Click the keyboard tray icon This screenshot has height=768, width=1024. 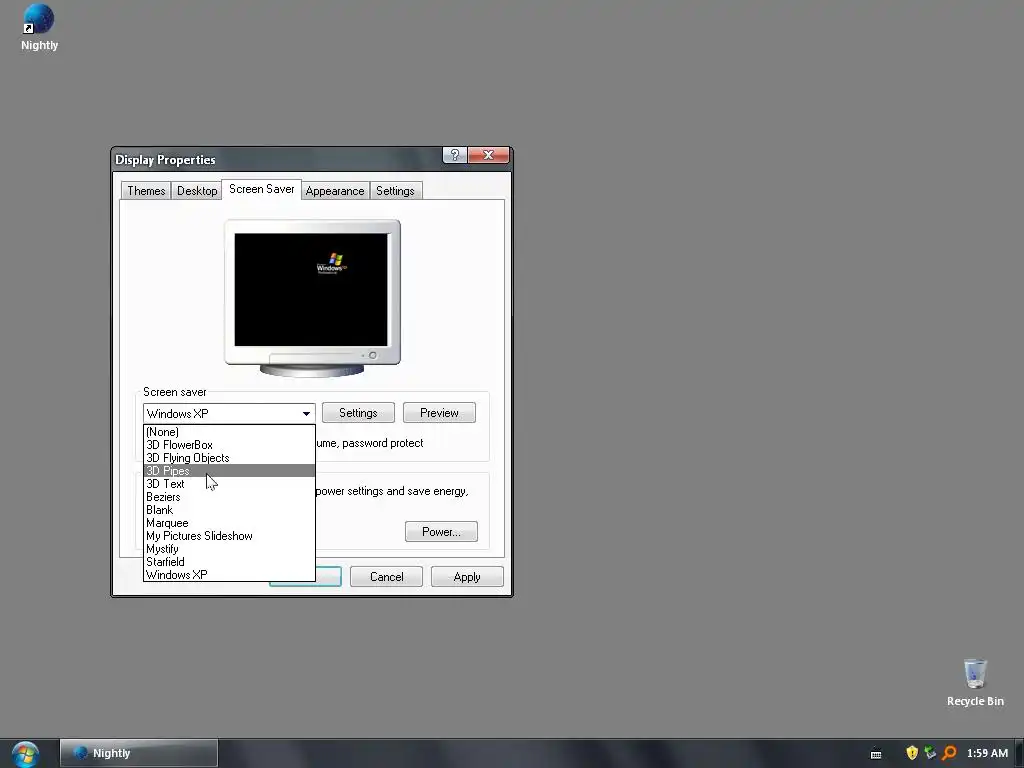(876, 754)
